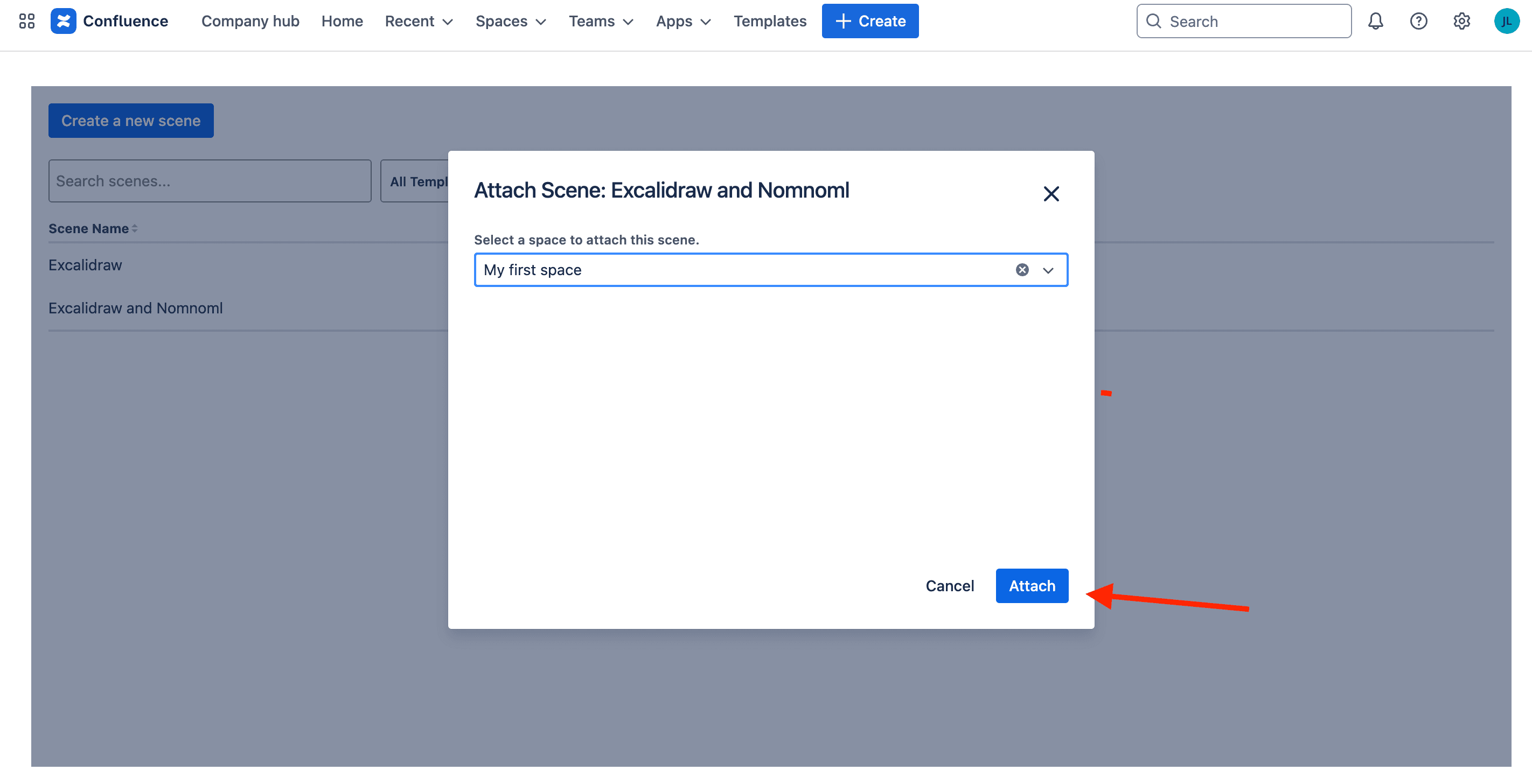
Task: Go to Home in navigation
Action: click(342, 22)
